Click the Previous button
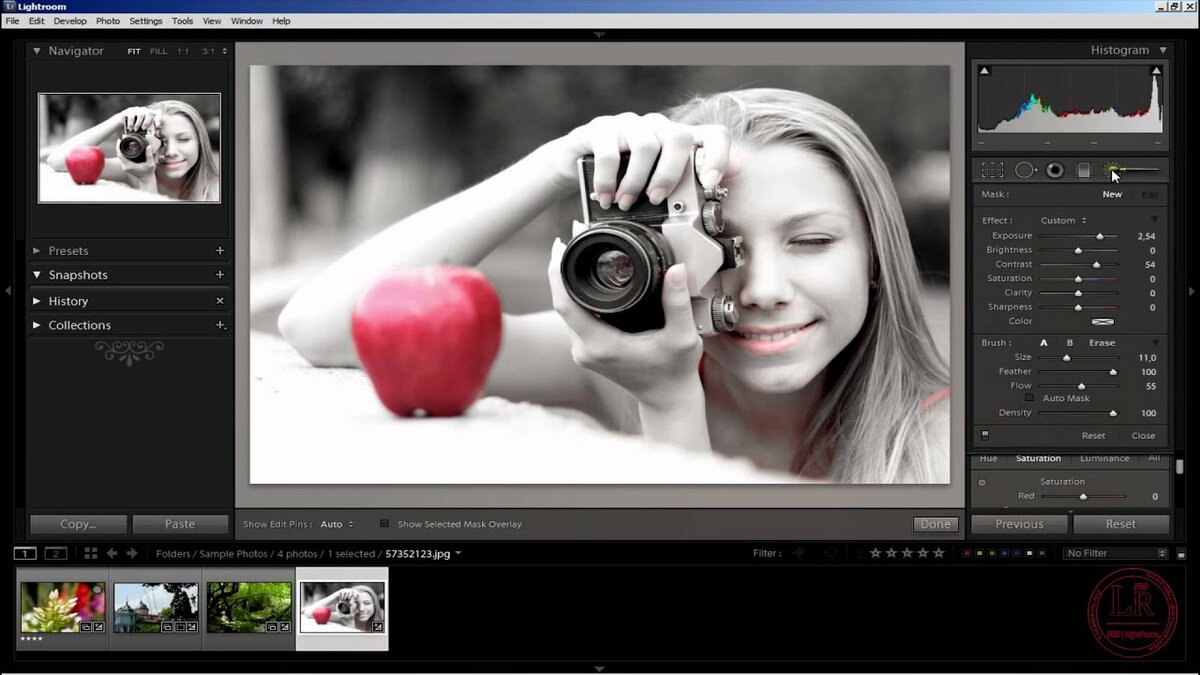This screenshot has width=1200, height=675. click(1019, 524)
